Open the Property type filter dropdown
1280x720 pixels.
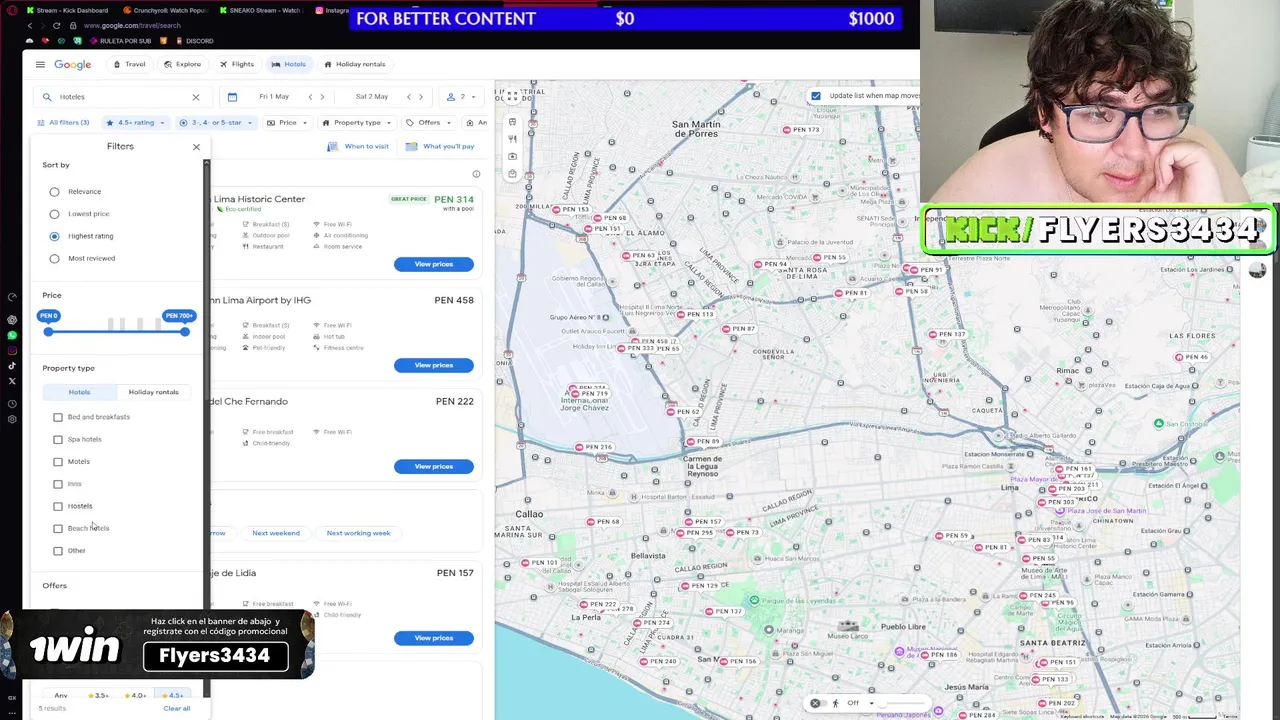(x=357, y=123)
